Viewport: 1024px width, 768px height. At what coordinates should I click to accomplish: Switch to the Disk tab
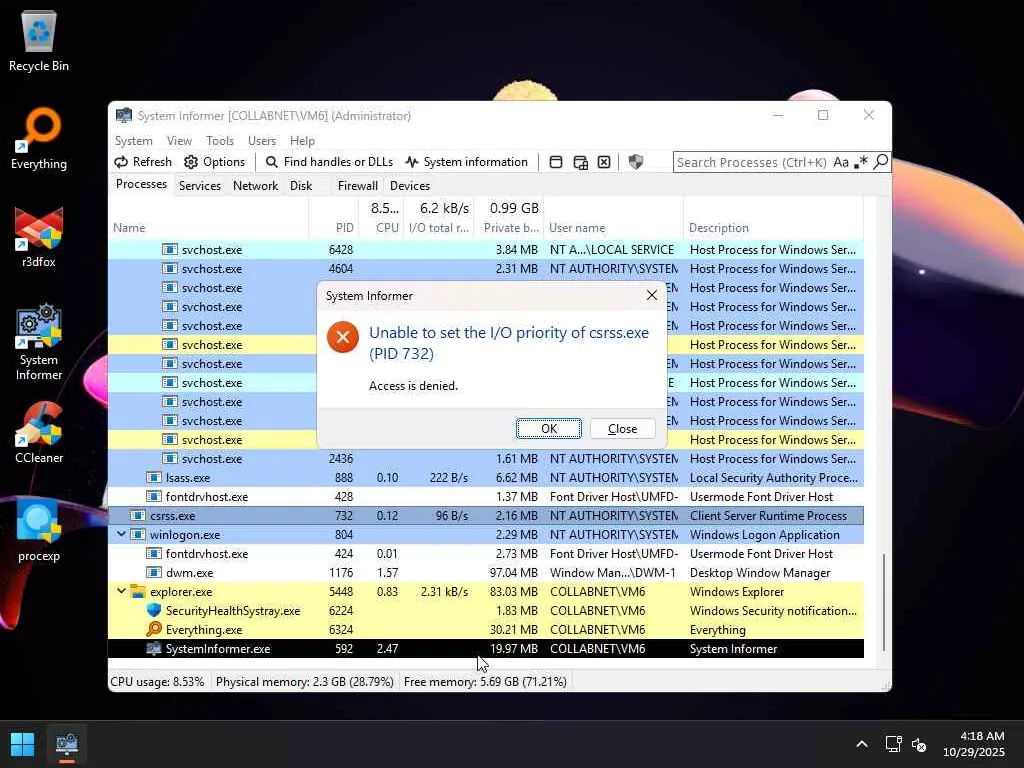point(301,185)
